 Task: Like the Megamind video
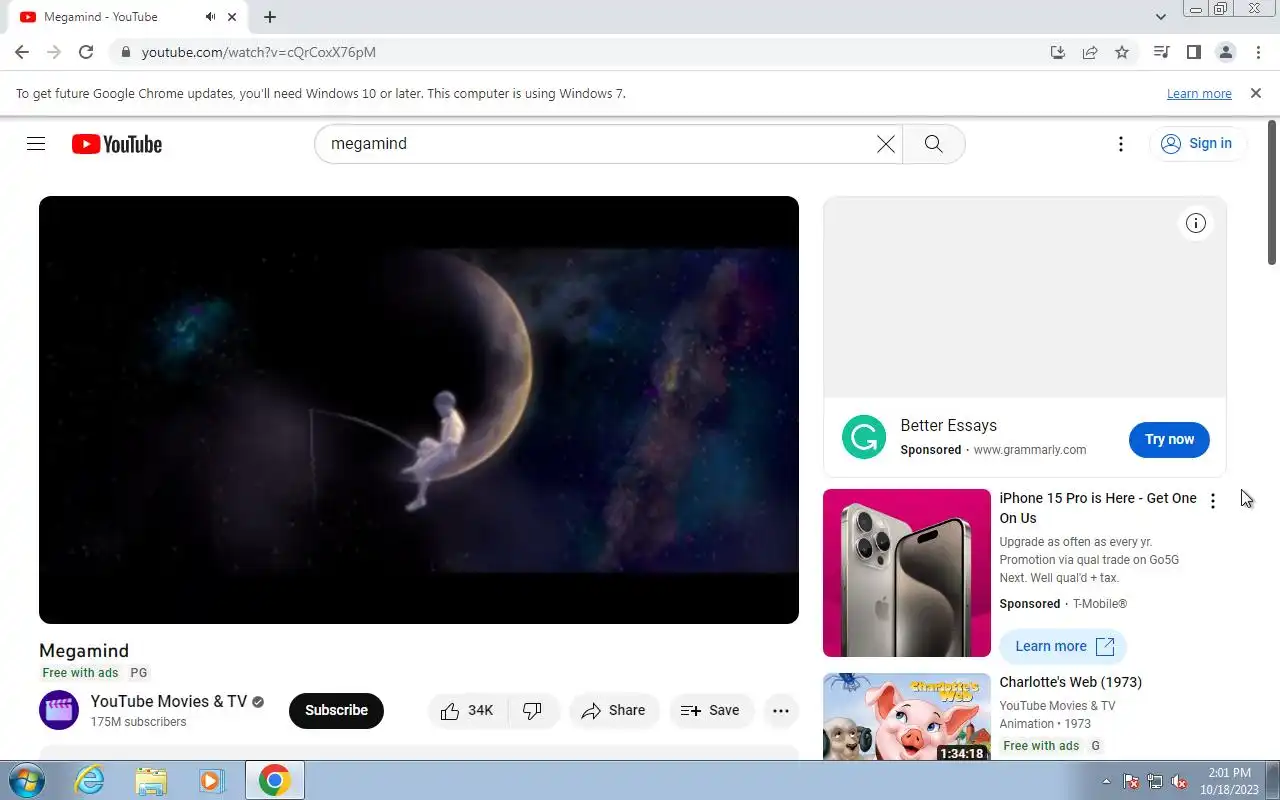pyautogui.click(x=468, y=711)
